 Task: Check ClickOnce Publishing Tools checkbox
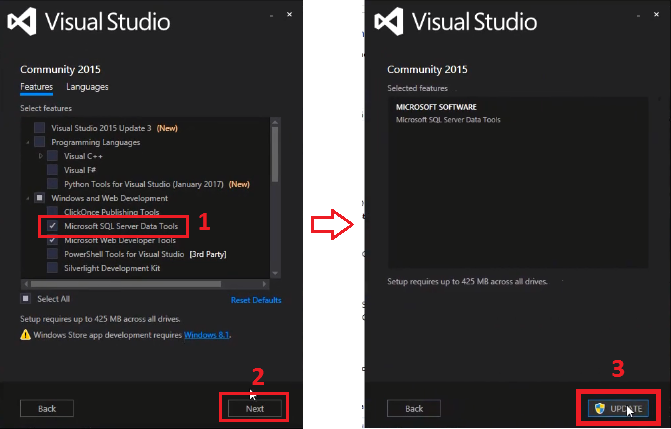coord(52,211)
